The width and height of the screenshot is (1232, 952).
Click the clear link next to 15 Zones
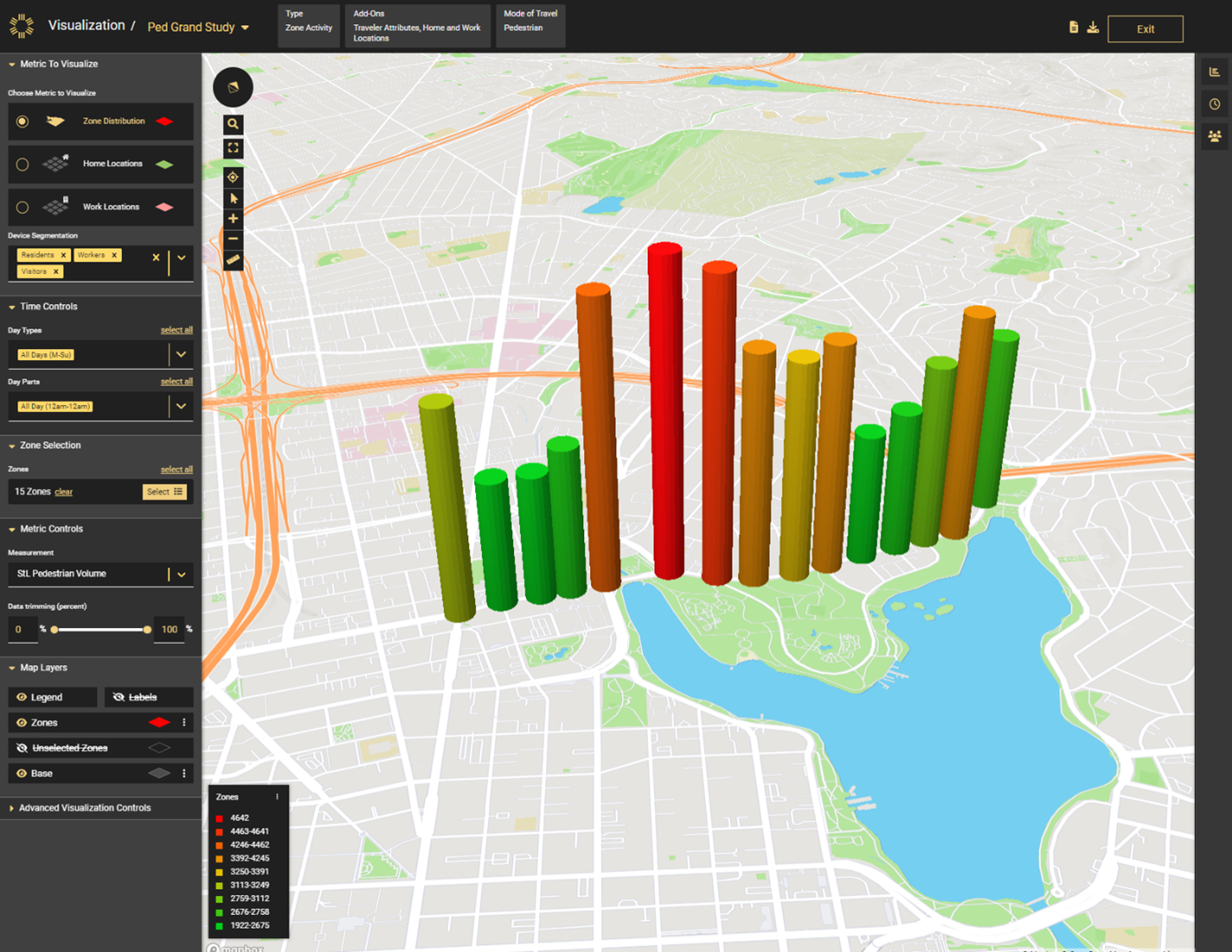coord(63,492)
